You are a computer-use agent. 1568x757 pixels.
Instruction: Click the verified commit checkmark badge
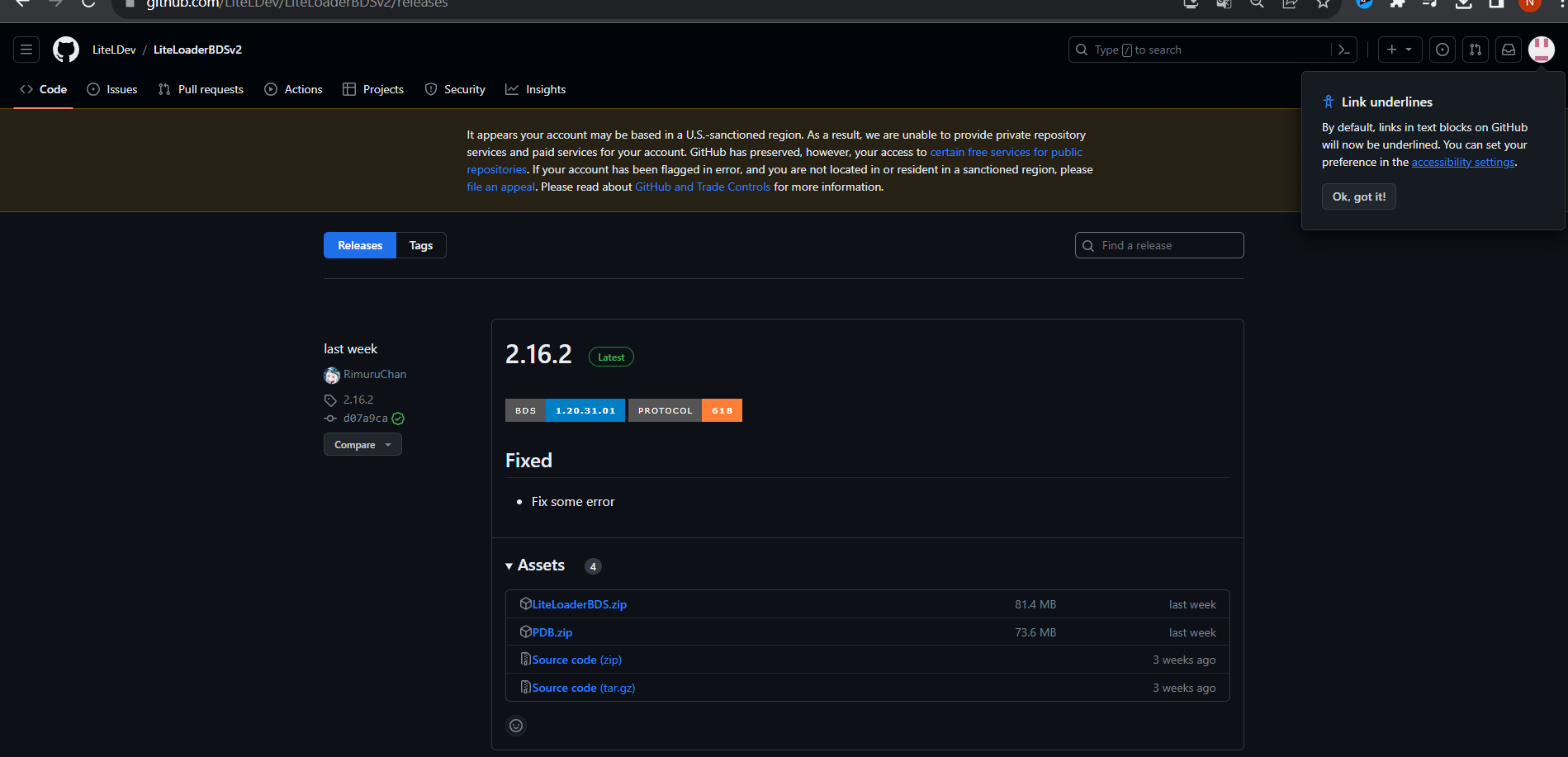(398, 419)
